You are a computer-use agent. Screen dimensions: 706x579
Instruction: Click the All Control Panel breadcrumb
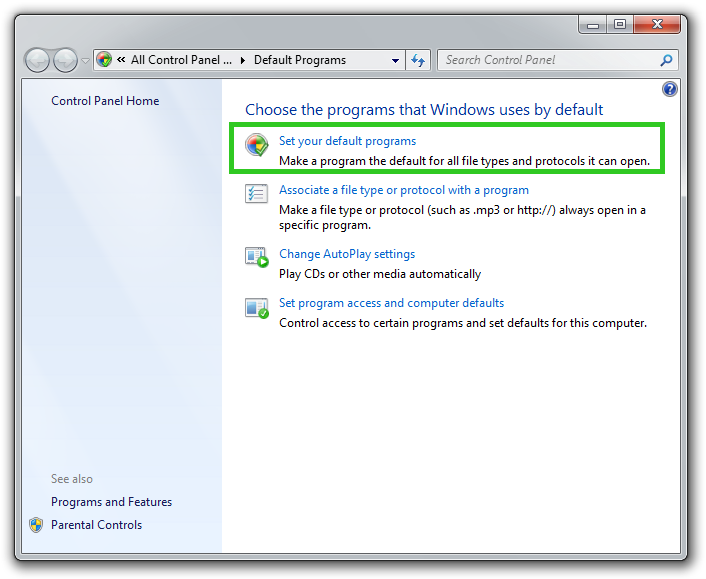181,60
